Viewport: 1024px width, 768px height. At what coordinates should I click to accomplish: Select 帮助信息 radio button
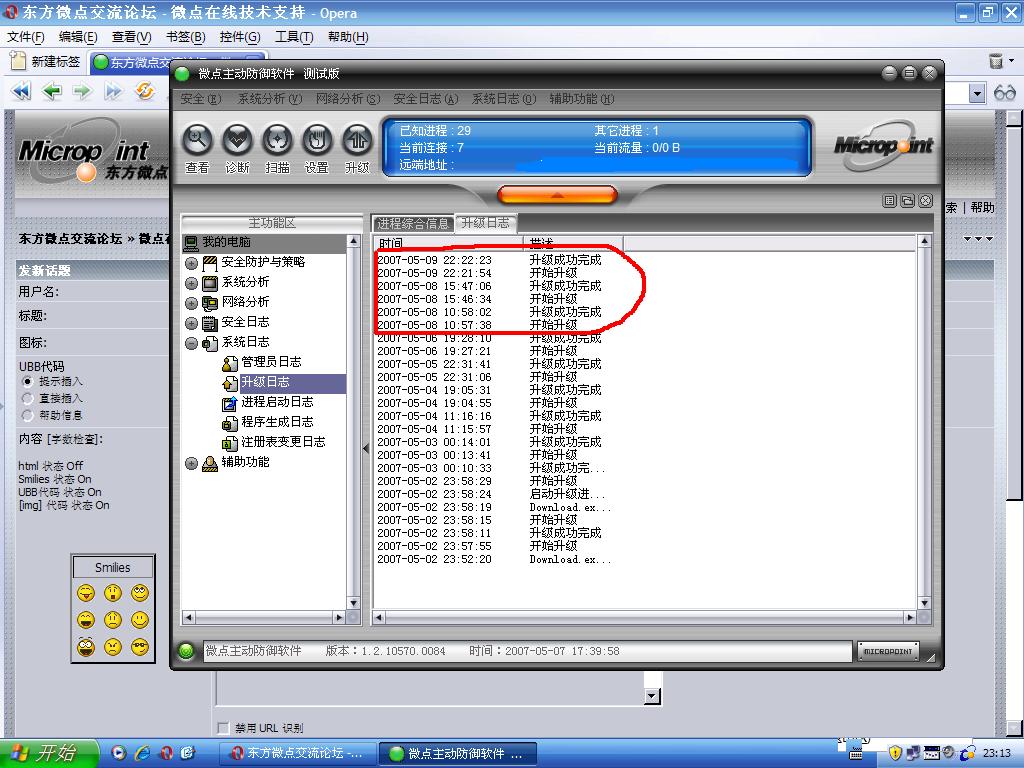27,415
